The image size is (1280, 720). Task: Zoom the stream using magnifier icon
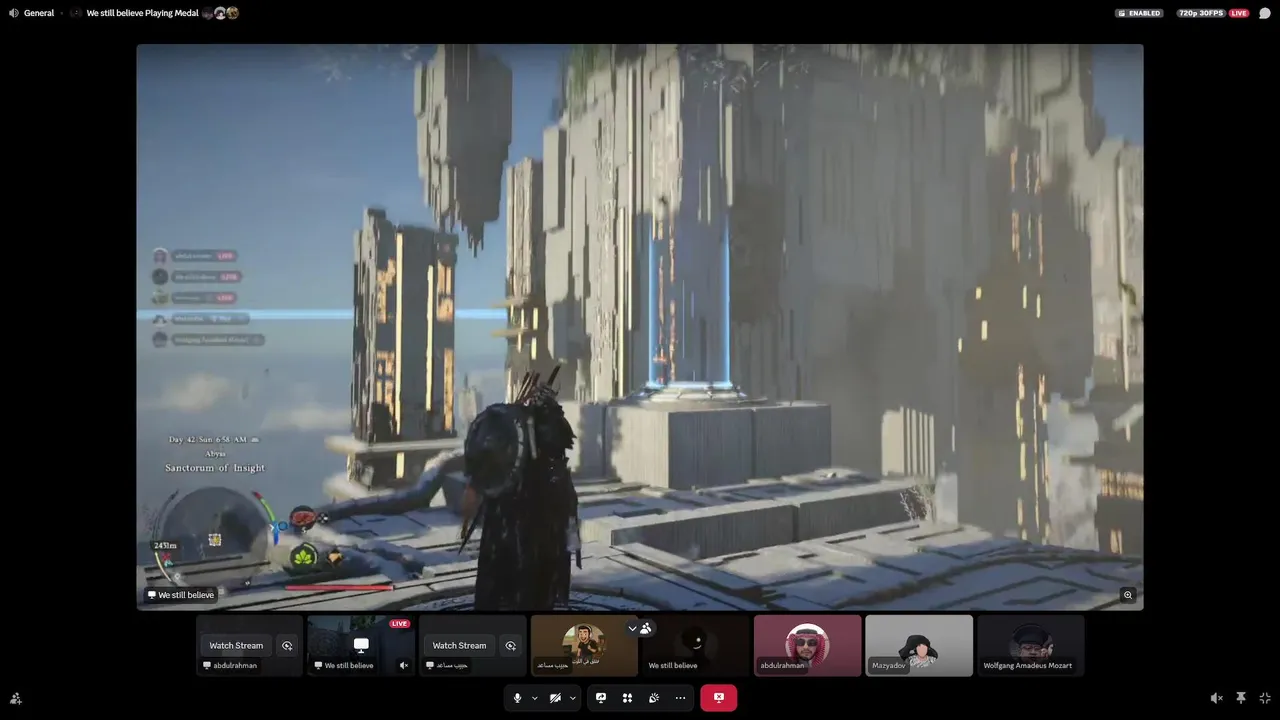[1128, 595]
